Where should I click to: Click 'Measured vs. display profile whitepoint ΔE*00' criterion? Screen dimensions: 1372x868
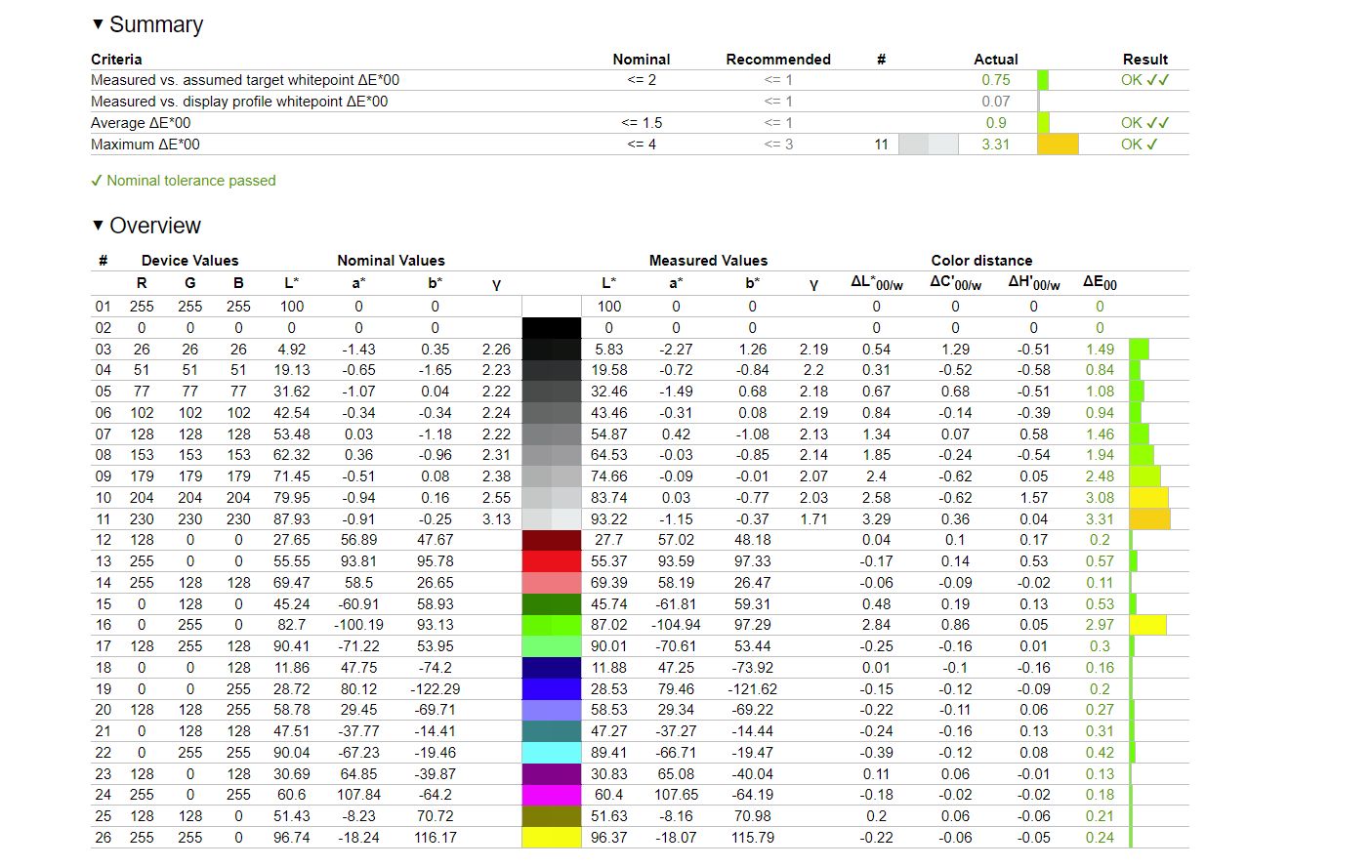click(239, 102)
